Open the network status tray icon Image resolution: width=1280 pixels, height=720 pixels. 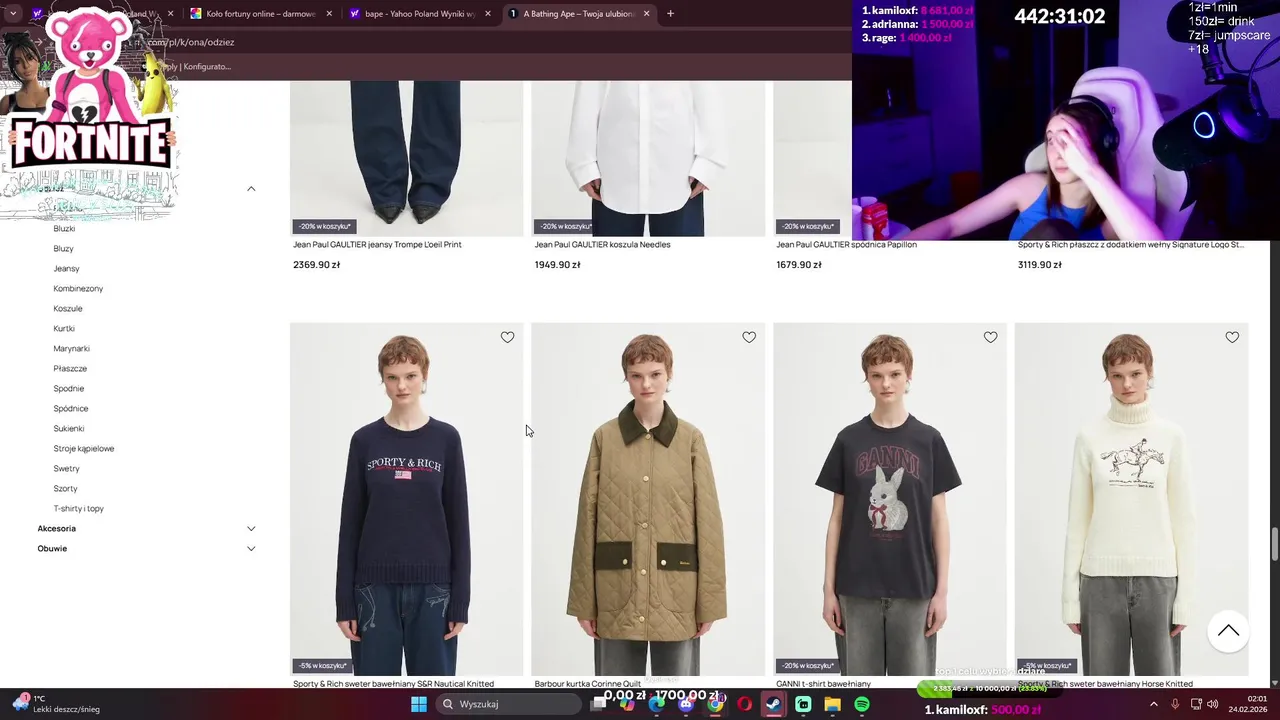1194,704
